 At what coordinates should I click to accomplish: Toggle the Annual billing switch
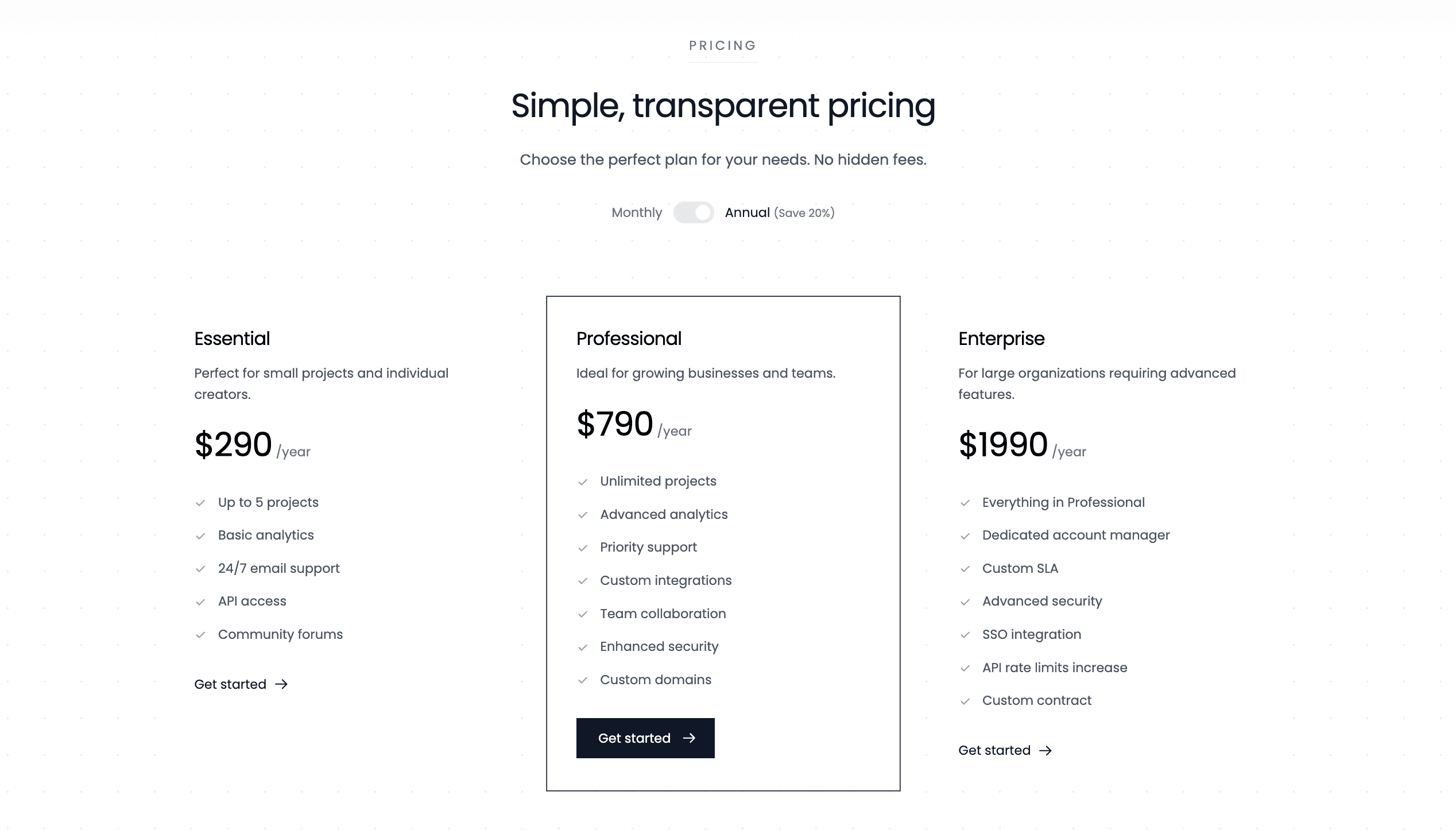[694, 212]
